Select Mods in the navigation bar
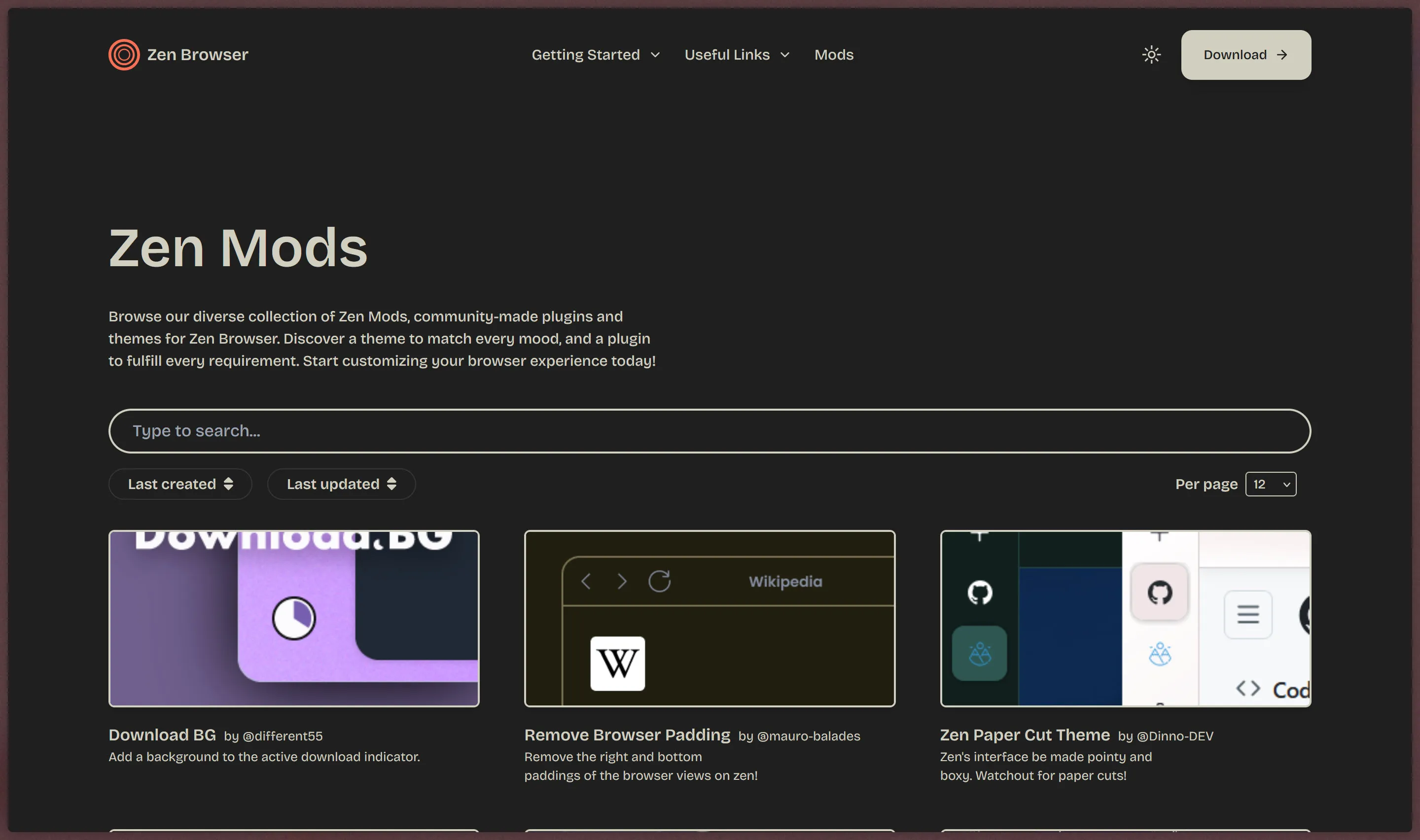The height and width of the screenshot is (840, 1420). tap(834, 54)
